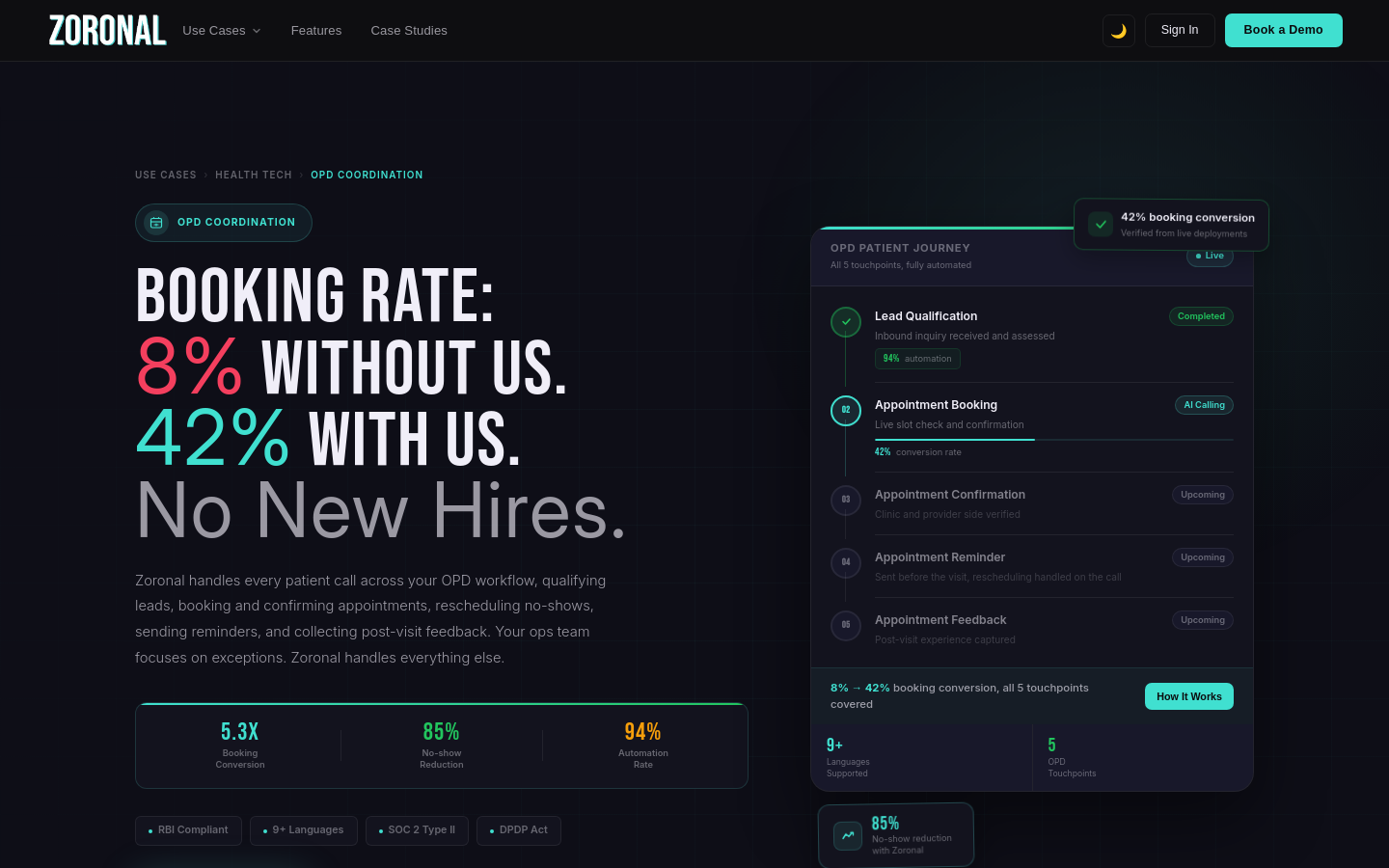This screenshot has height=868, width=1389.
Task: Click Upcoming badge for Appointment Feedback
Action: point(1203,620)
